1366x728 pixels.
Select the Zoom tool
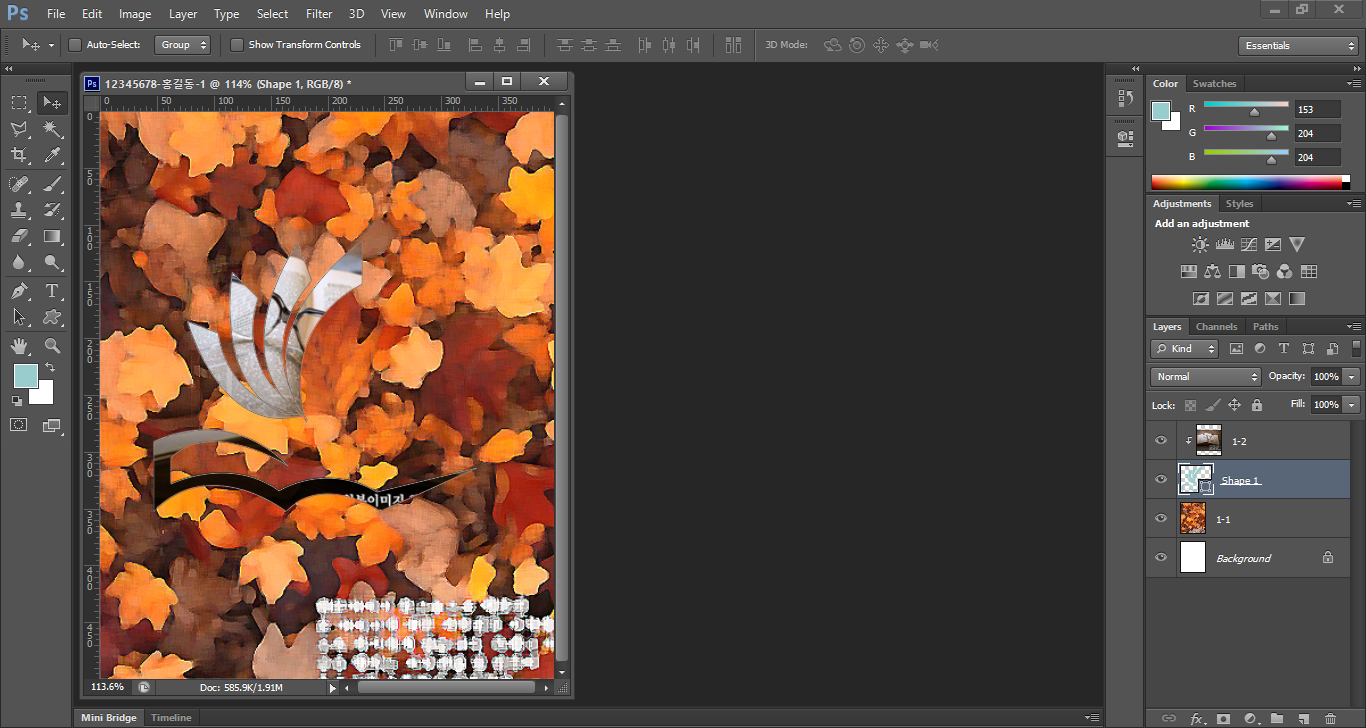[52, 346]
